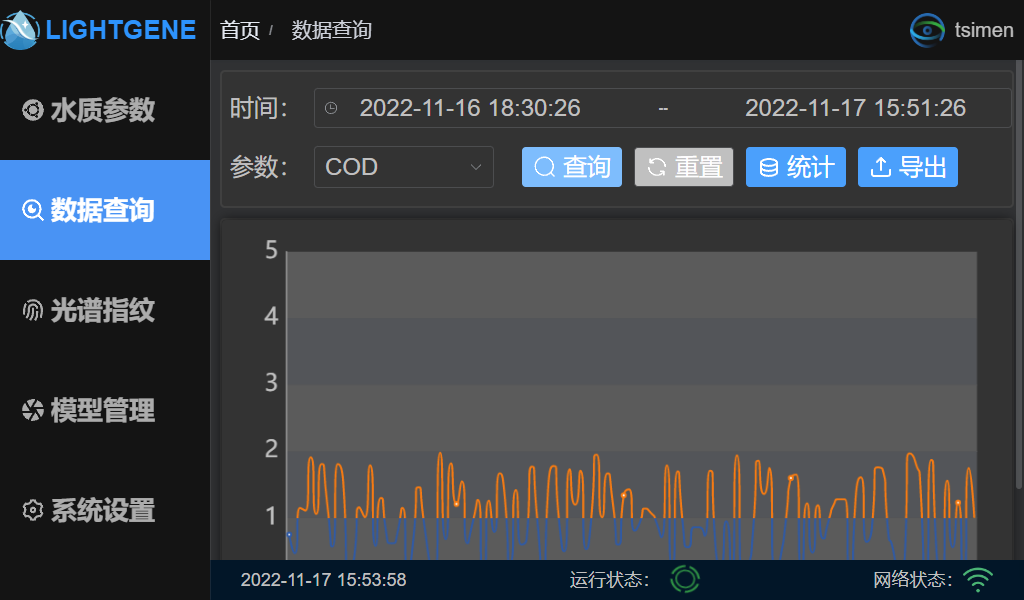Click the 导出 export button
Image resolution: width=1024 pixels, height=600 pixels.
click(x=908, y=167)
